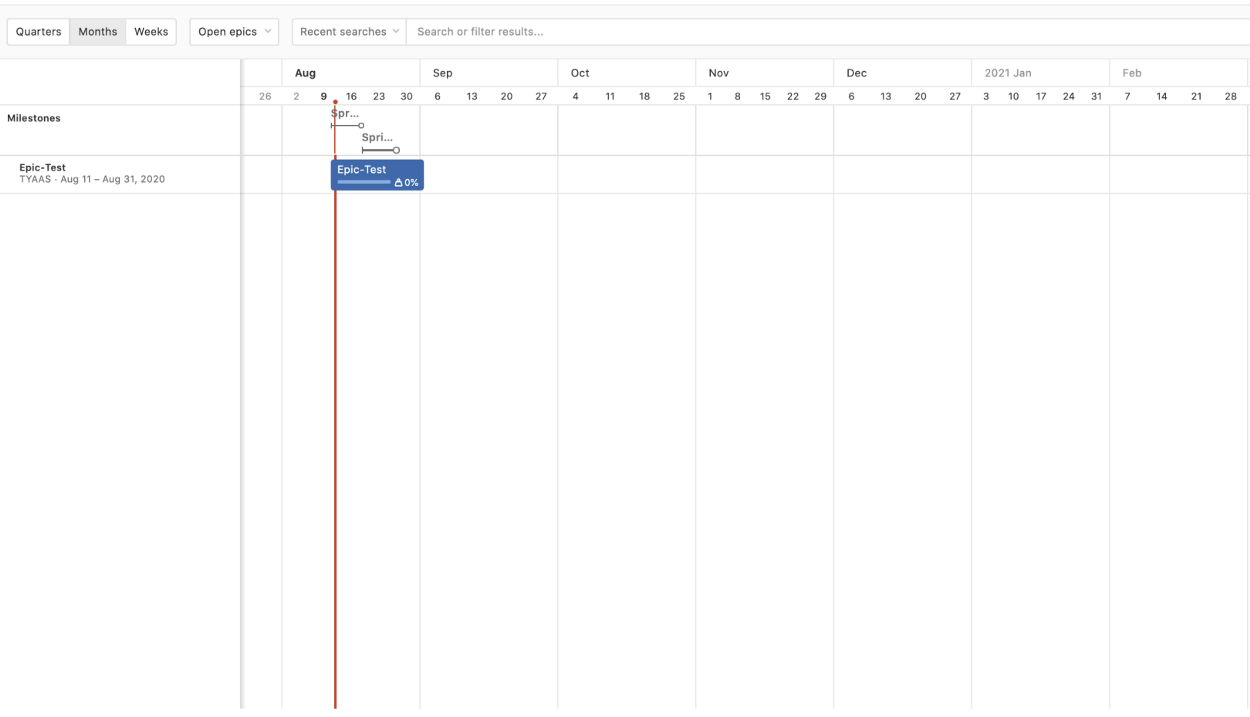Image resolution: width=1250 pixels, height=717 pixels.
Task: Open the Open epics state dropdown
Action: point(234,32)
